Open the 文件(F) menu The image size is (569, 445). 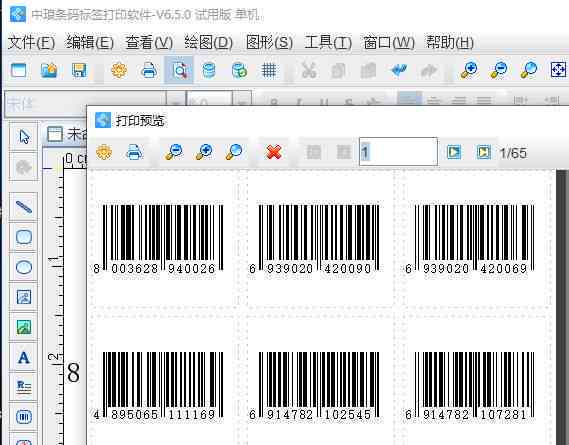coord(31,43)
